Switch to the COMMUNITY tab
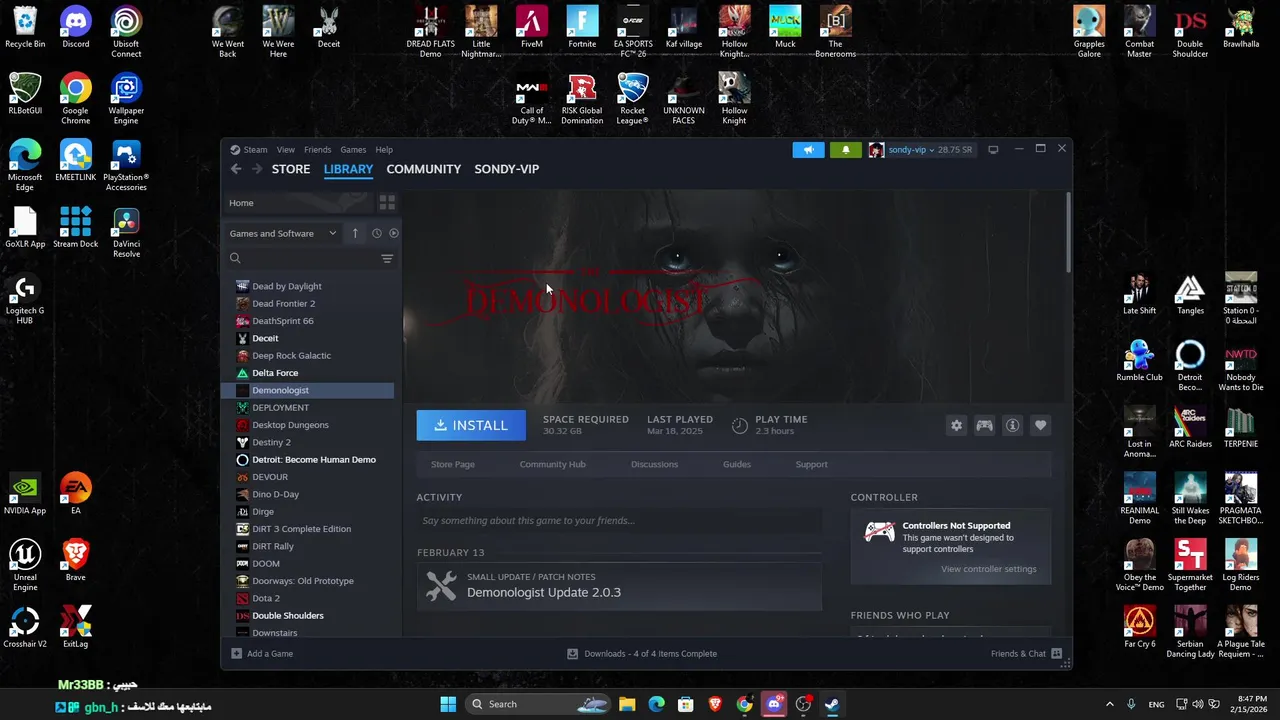The height and width of the screenshot is (720, 1280). [423, 169]
